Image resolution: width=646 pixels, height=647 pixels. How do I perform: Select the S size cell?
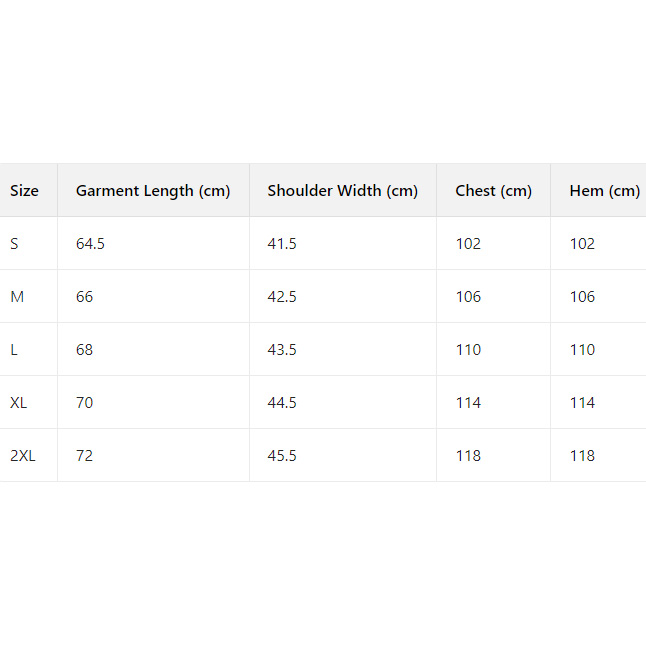click(15, 244)
